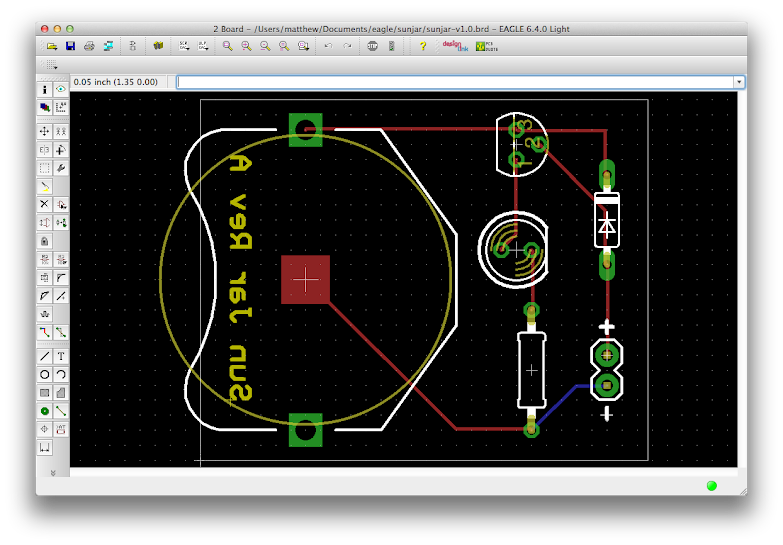The image size is (783, 545).
Task: Select the Ripup tool
Action: coord(61,333)
